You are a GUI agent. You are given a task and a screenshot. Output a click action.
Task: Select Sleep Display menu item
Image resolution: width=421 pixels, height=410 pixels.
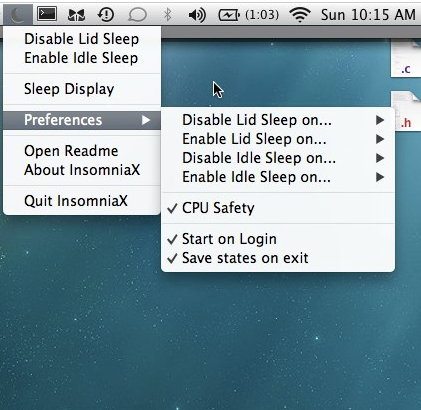click(82, 89)
